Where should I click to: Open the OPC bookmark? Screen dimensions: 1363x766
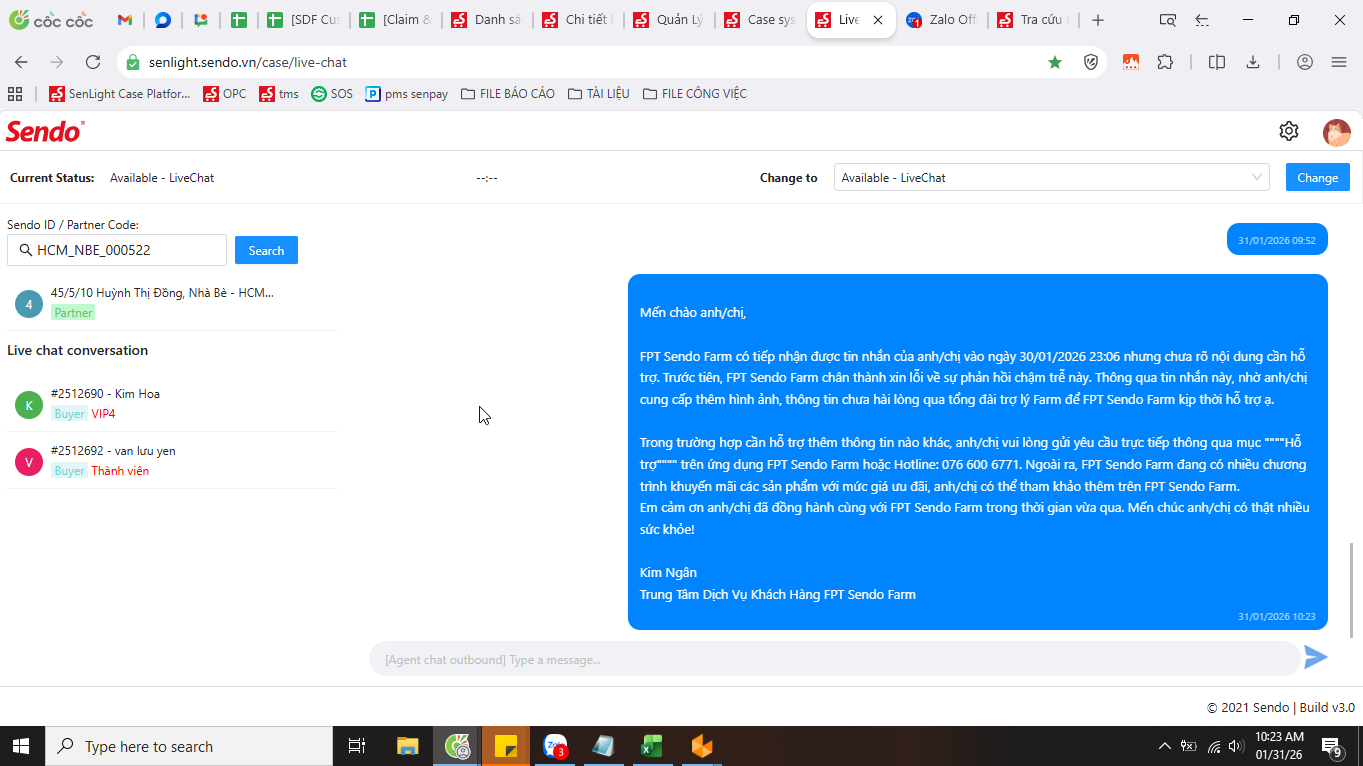tap(224, 94)
